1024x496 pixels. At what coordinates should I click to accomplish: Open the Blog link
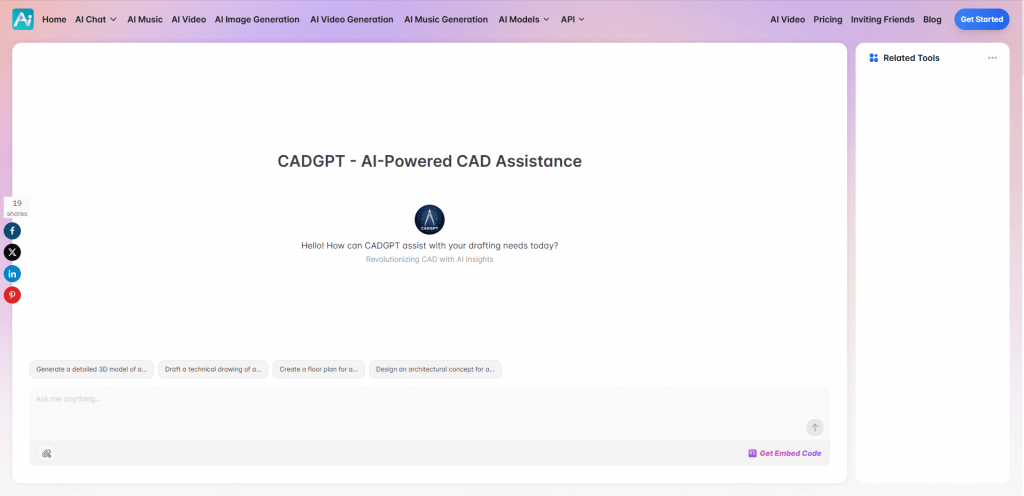point(933,20)
